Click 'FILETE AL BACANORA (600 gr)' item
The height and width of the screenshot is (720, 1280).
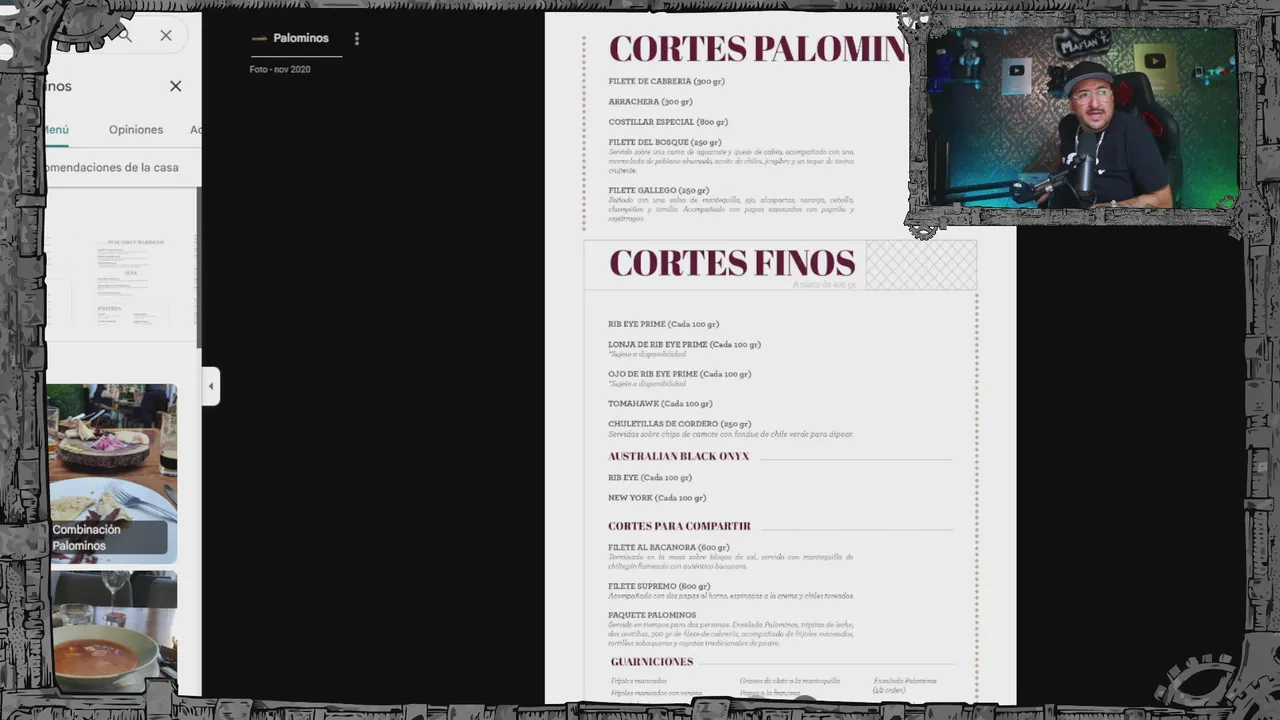668,547
